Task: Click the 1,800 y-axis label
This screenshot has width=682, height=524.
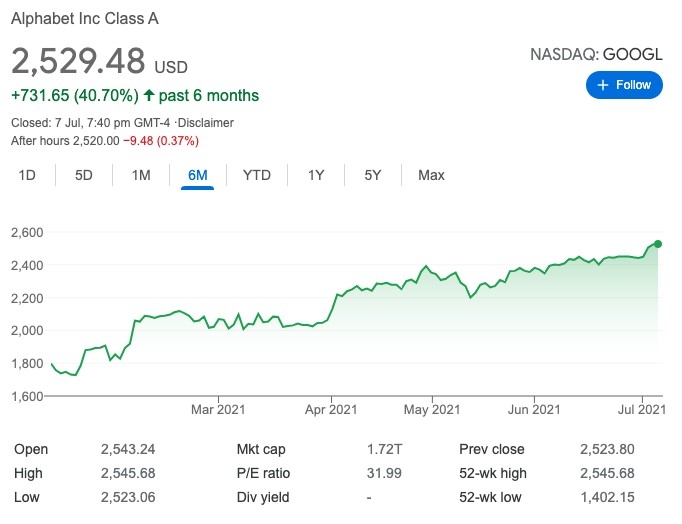Action: coord(27,363)
